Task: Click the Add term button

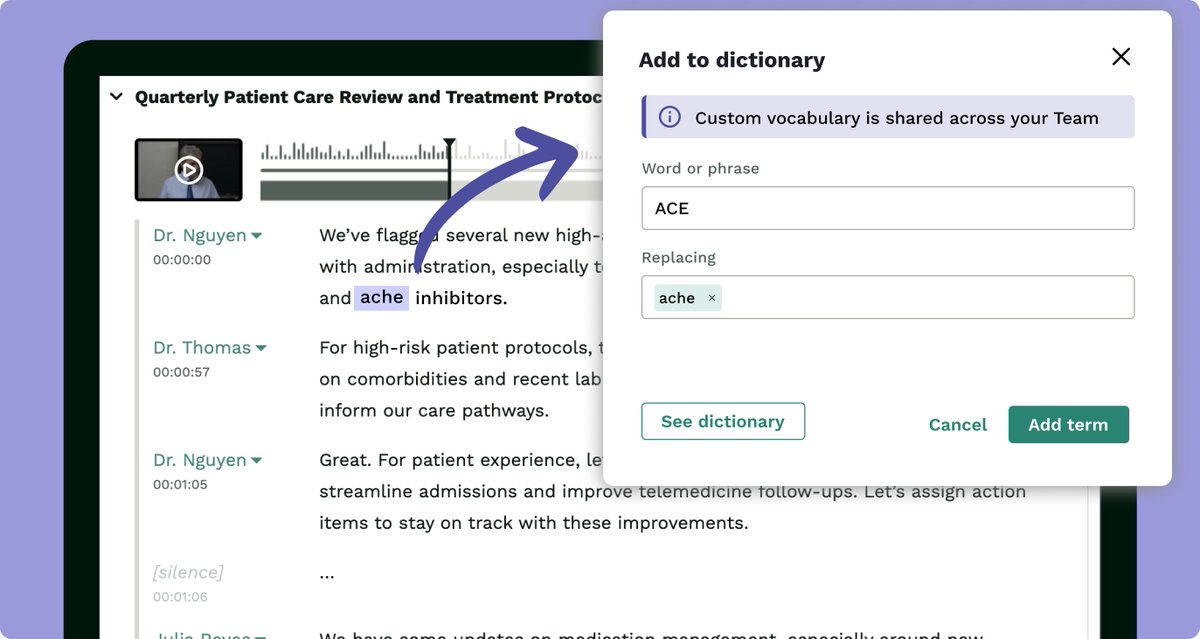Action: tap(1068, 424)
